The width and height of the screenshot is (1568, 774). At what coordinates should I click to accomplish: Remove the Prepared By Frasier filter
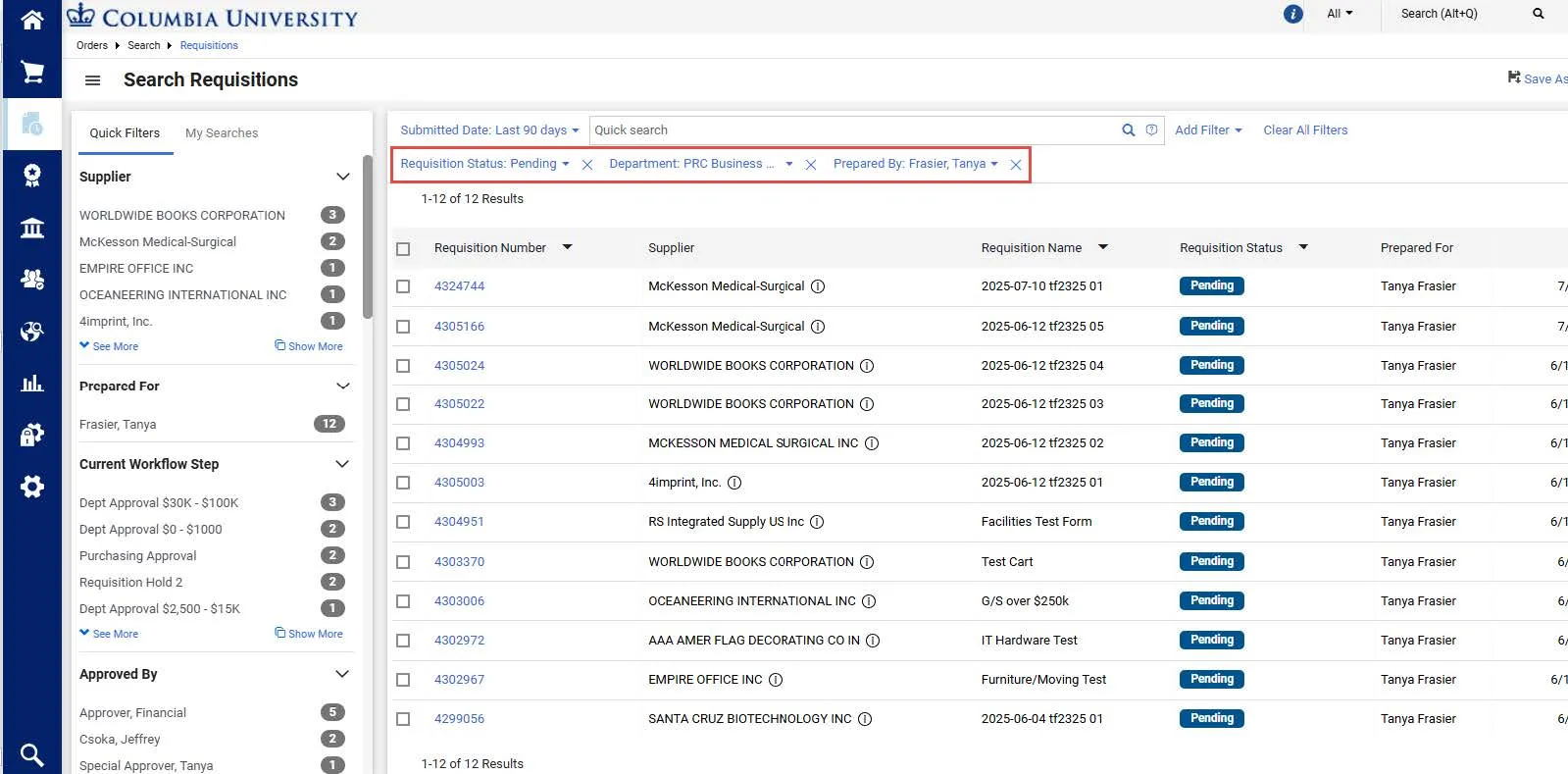pyautogui.click(x=1016, y=165)
